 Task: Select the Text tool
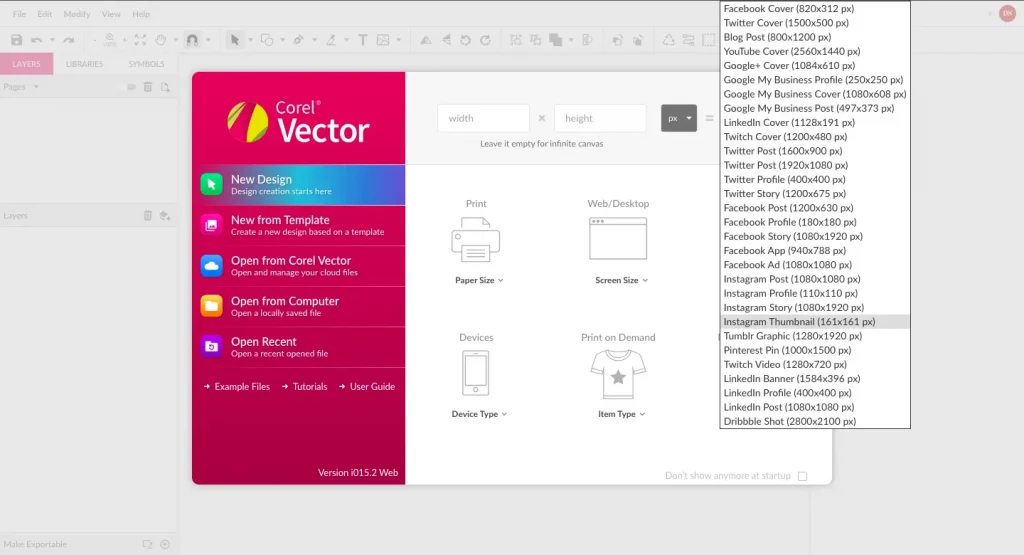coord(362,40)
